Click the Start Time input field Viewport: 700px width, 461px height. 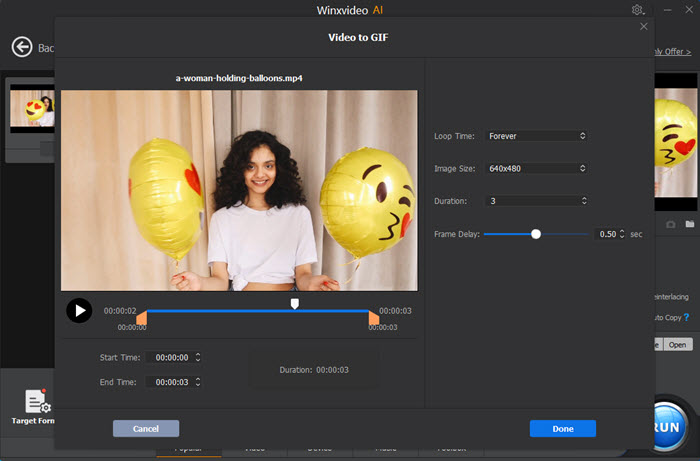click(x=170, y=357)
